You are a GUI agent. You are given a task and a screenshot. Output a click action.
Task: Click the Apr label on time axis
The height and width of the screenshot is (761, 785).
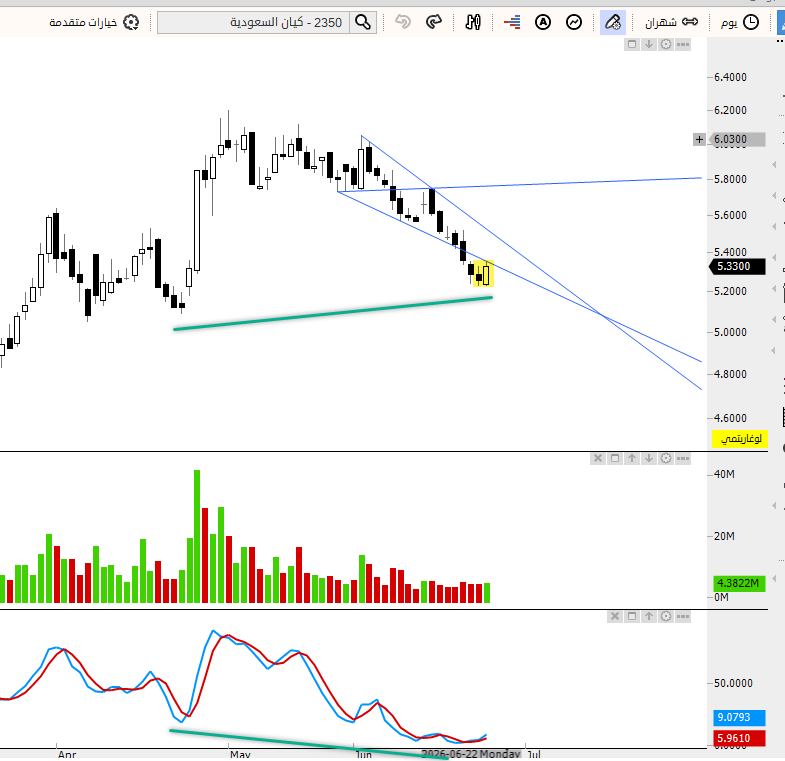tap(67, 754)
